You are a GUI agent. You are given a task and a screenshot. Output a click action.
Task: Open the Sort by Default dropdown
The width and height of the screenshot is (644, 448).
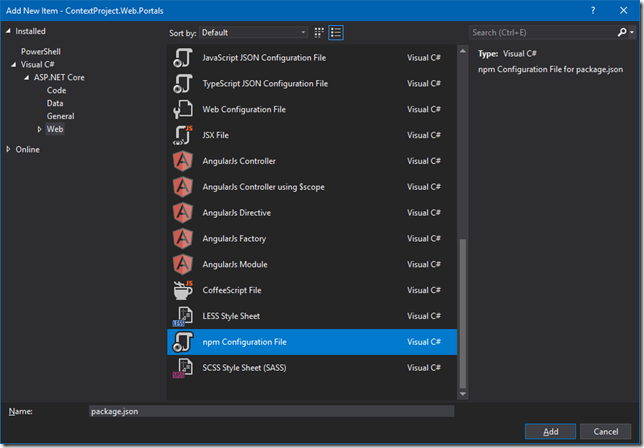[x=253, y=32]
